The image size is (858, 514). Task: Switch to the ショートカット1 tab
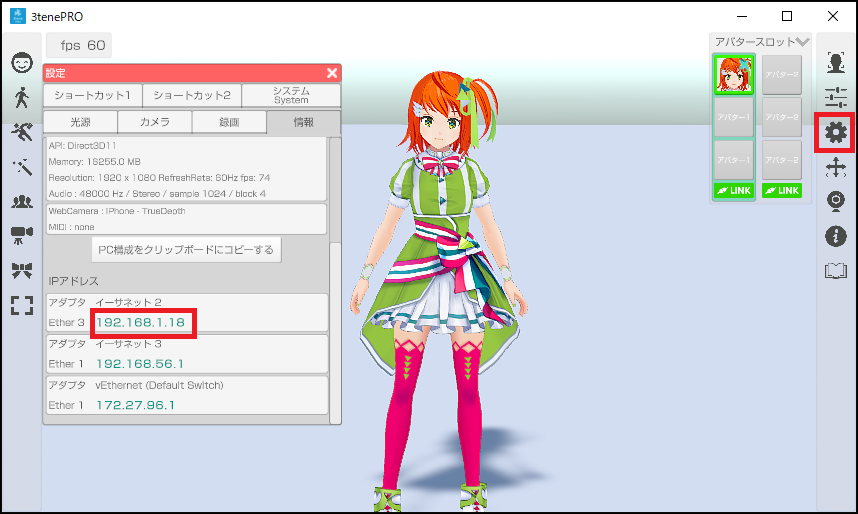(92, 95)
